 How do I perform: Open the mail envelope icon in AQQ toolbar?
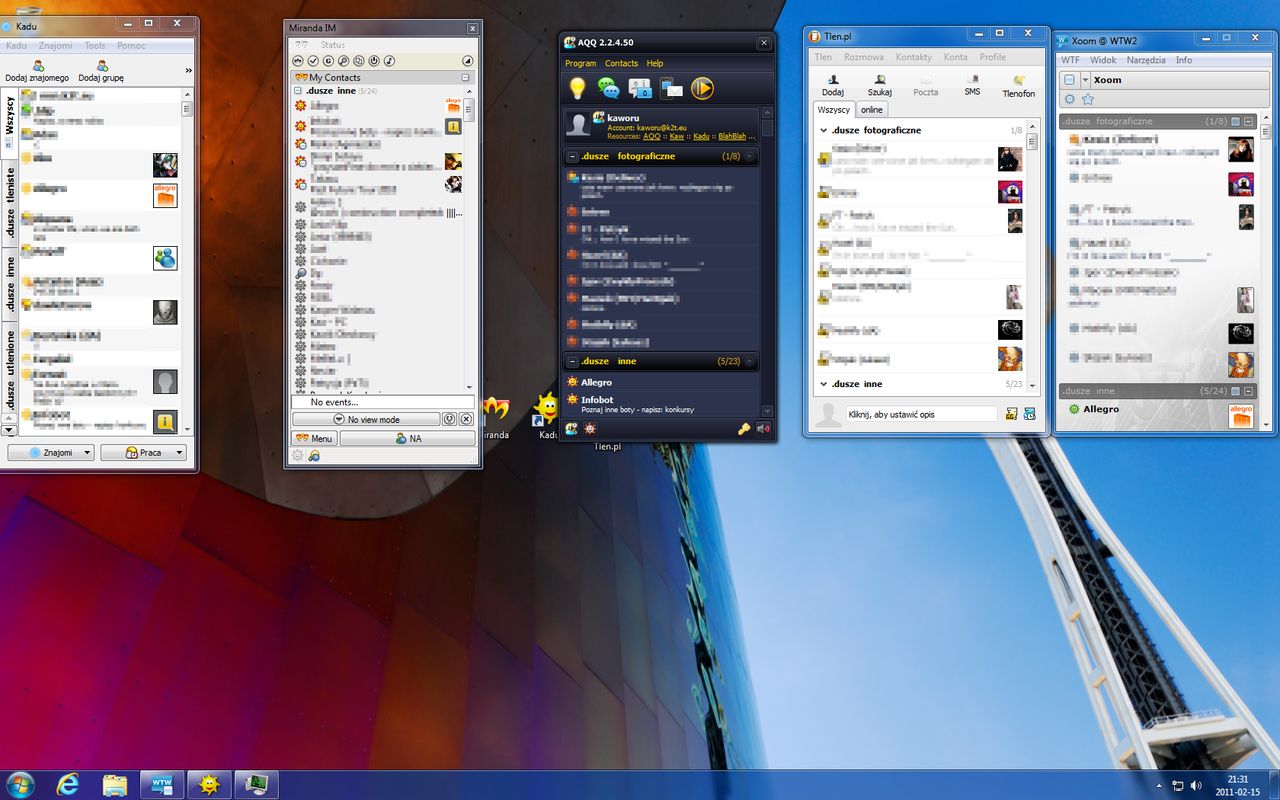click(671, 88)
